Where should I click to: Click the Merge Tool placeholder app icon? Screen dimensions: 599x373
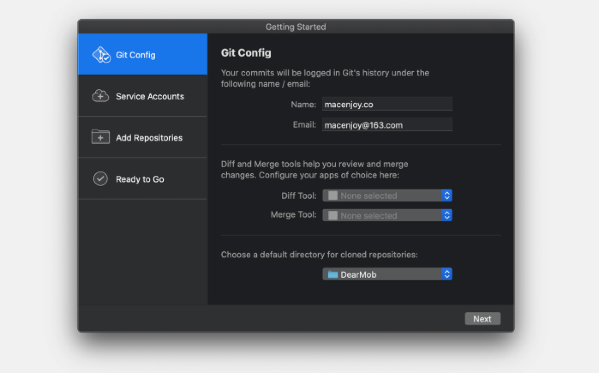[x=333, y=216]
